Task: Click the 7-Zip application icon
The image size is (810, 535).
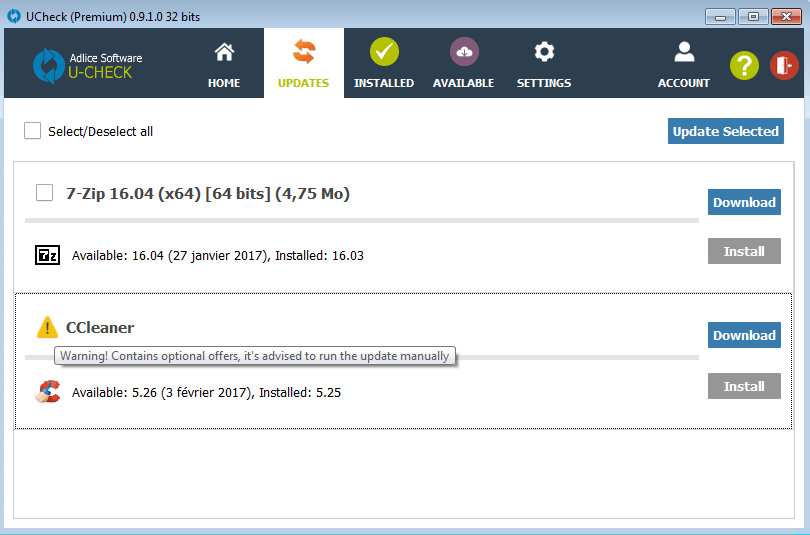Action: point(47,255)
